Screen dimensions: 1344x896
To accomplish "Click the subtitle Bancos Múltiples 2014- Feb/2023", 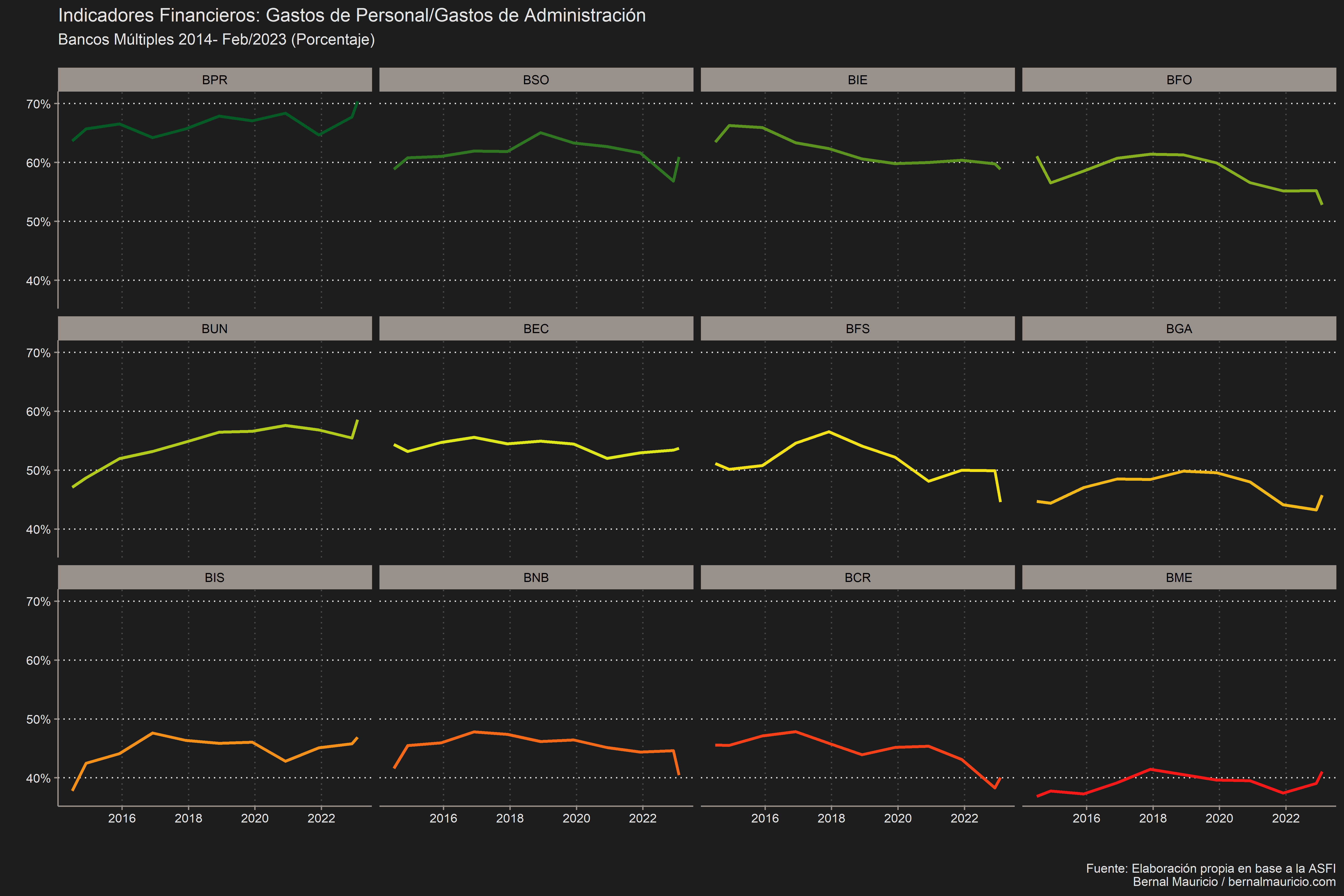I will click(x=217, y=39).
